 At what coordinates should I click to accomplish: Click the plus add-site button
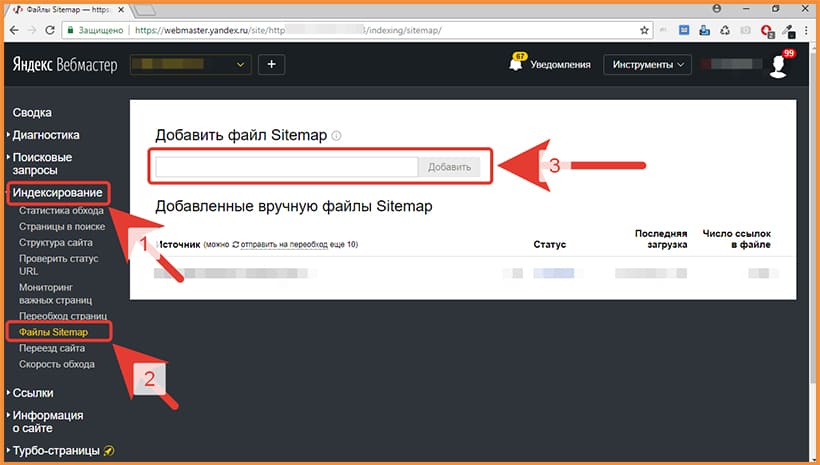pyautogui.click(x=271, y=64)
